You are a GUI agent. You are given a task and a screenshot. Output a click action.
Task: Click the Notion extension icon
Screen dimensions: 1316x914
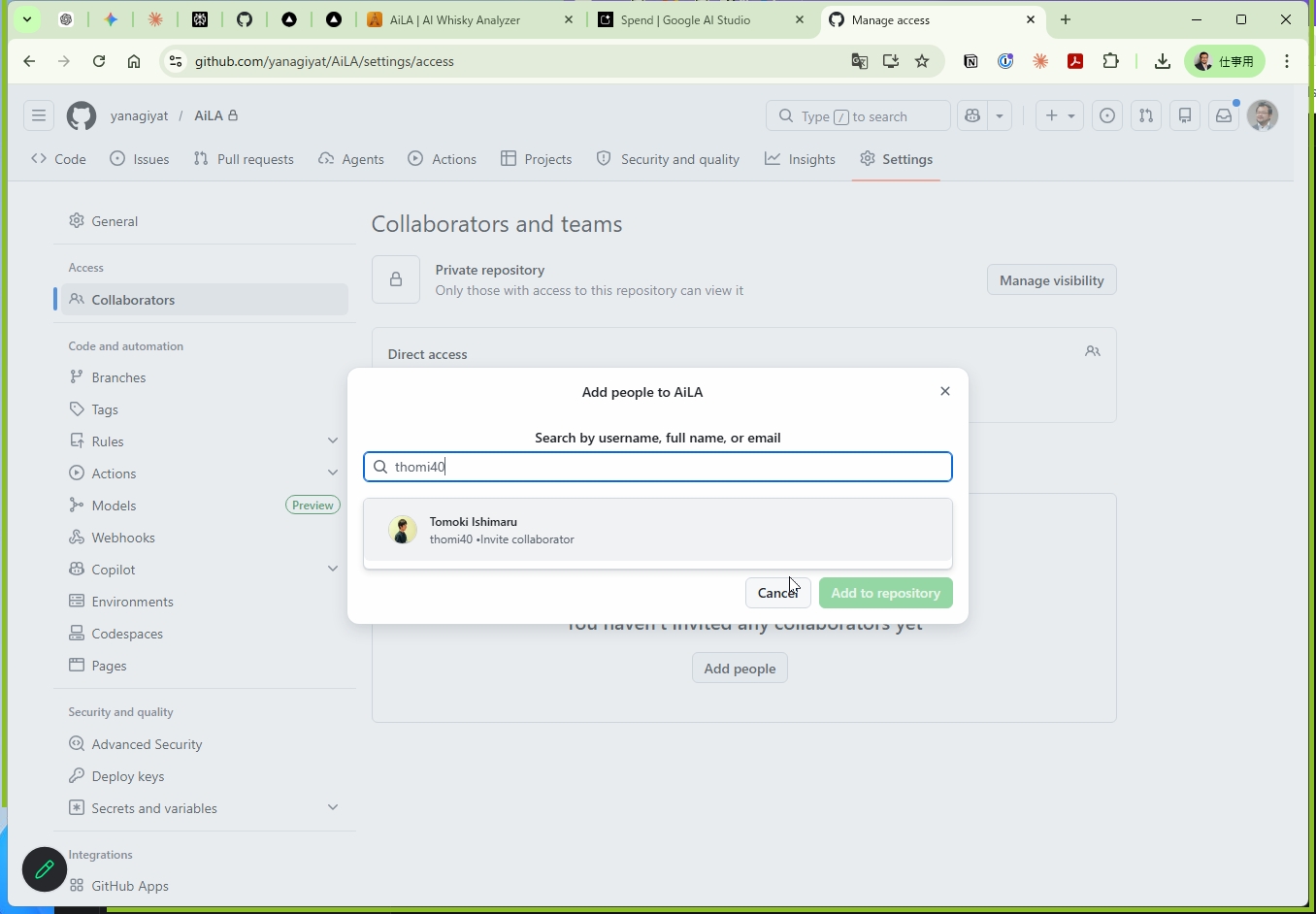click(x=971, y=61)
